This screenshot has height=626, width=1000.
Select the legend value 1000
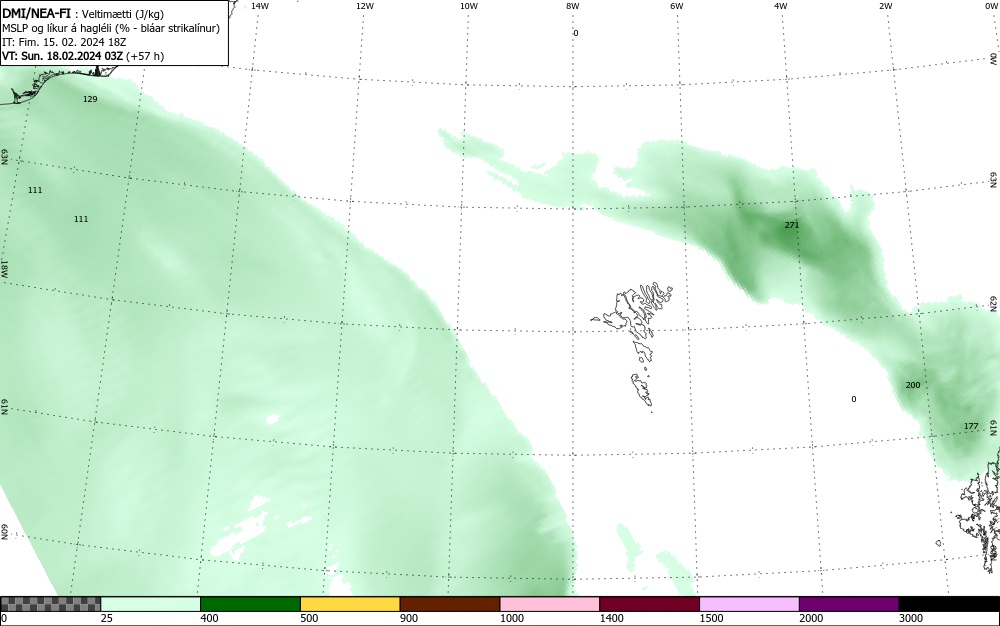511,618
